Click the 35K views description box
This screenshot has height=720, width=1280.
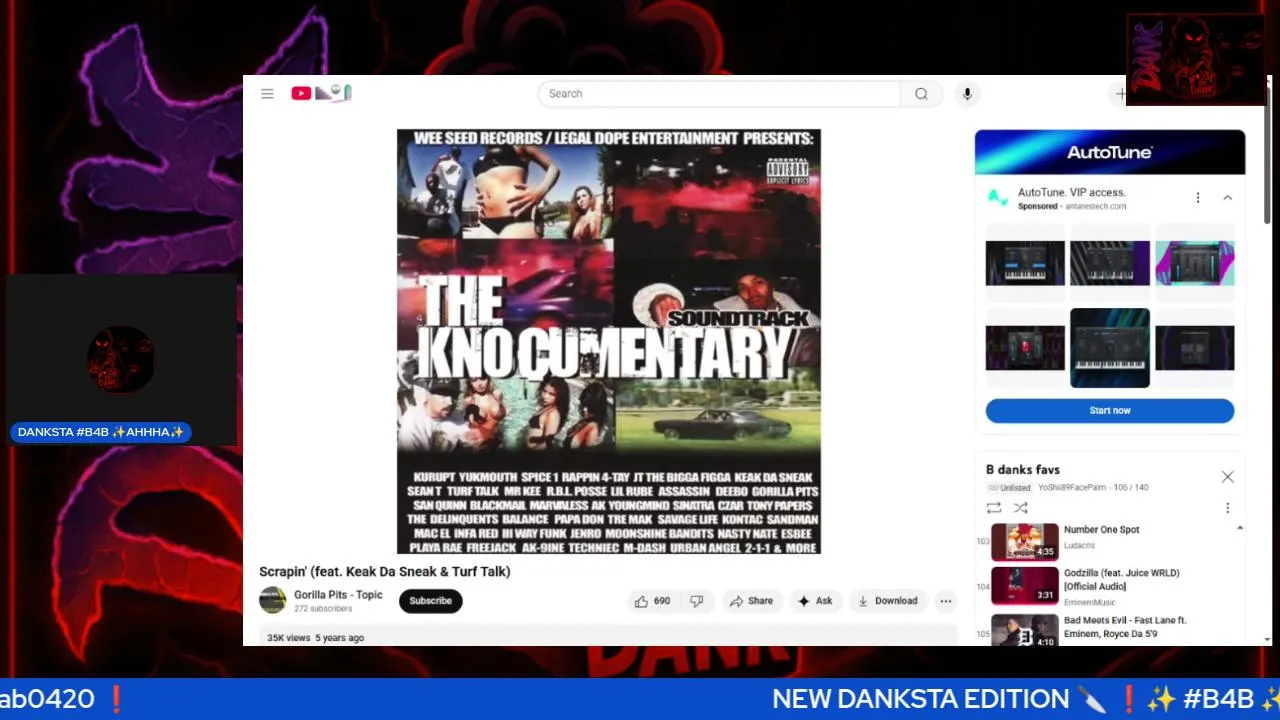[x=609, y=636]
